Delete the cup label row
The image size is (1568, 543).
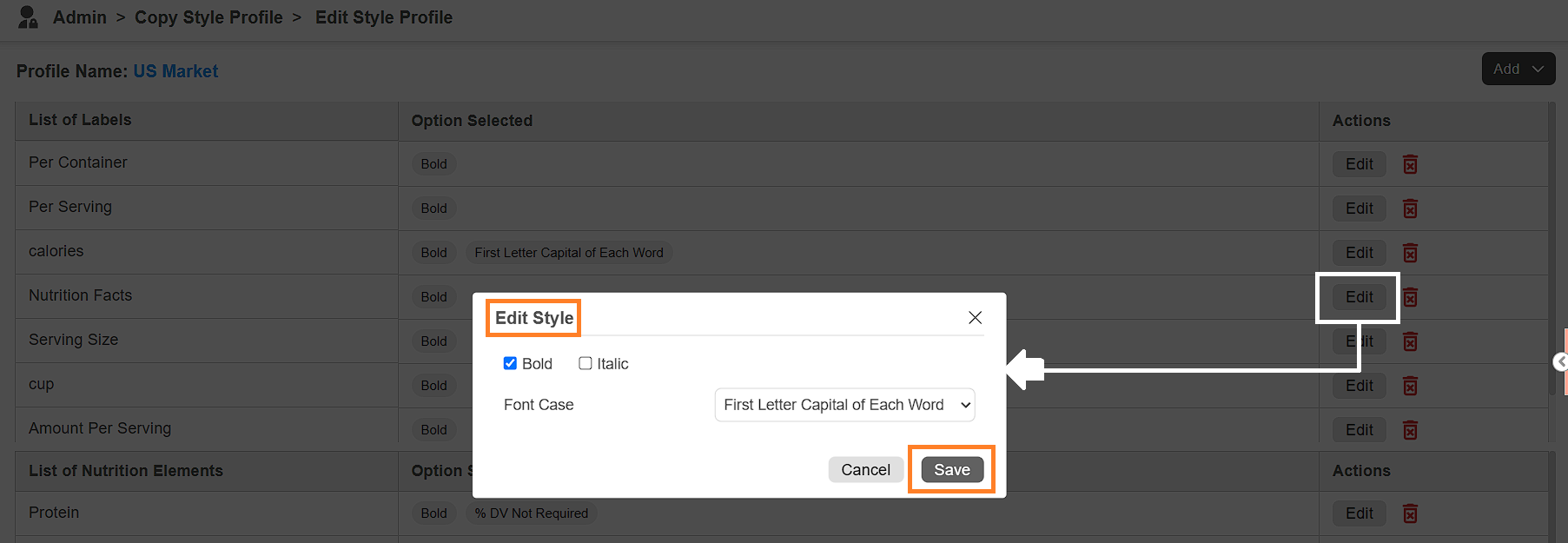pos(1410,386)
